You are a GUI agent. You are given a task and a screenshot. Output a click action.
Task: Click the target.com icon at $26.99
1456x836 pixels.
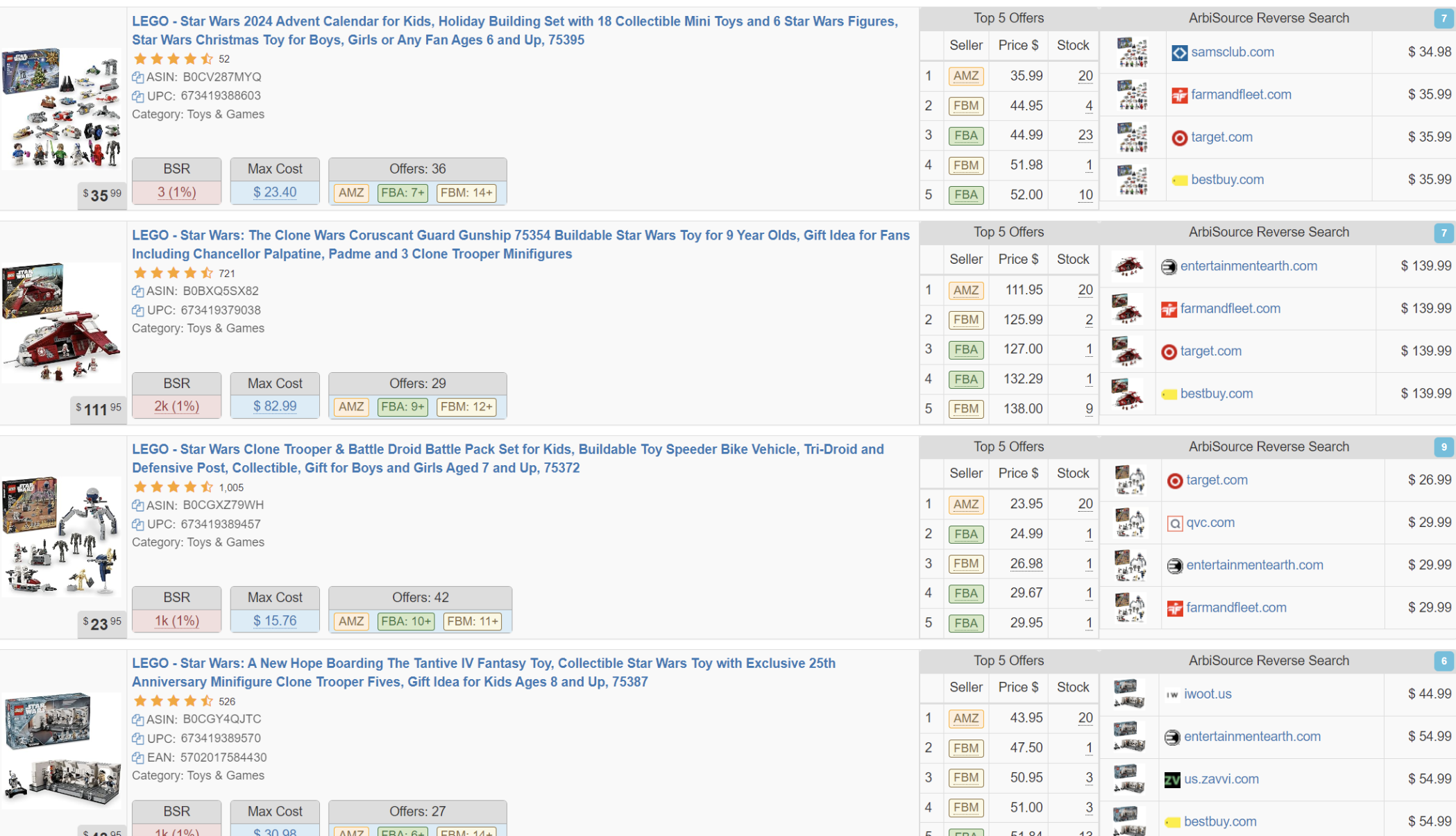pyautogui.click(x=1174, y=480)
